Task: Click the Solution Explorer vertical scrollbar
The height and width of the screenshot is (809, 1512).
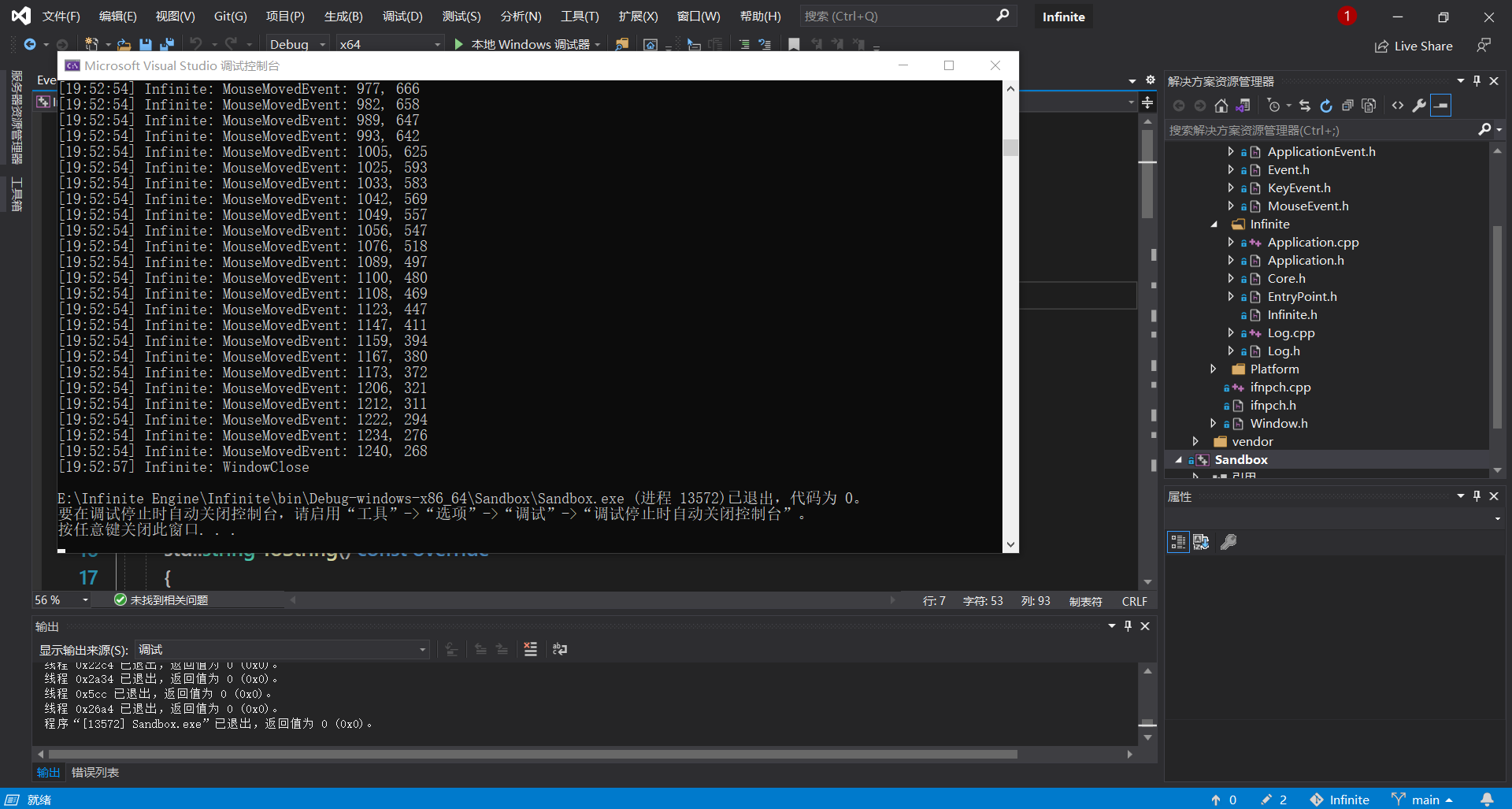Action: [x=1497, y=326]
